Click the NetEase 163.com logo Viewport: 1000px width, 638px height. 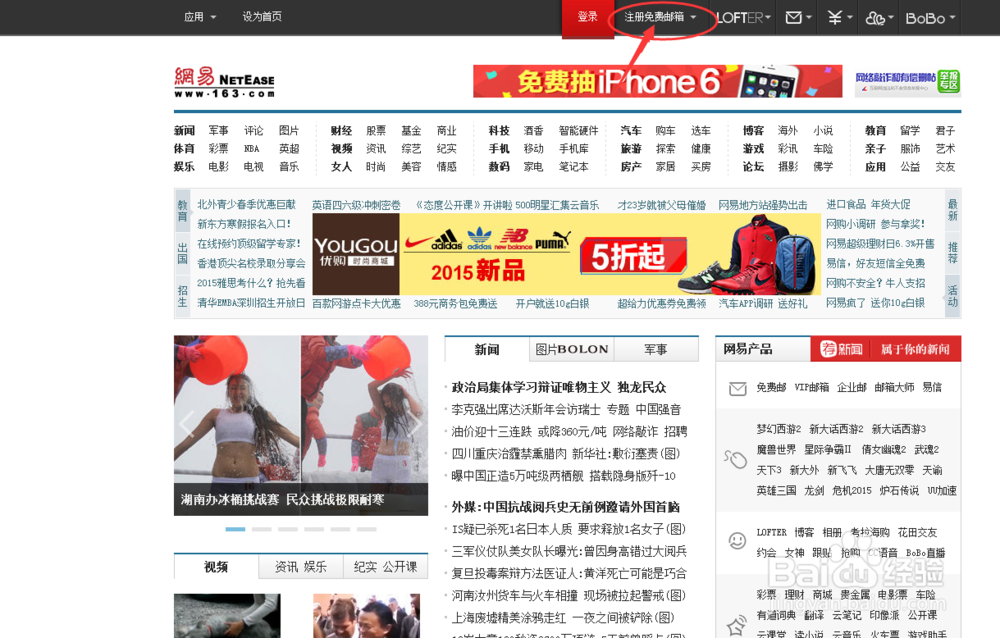coord(224,82)
